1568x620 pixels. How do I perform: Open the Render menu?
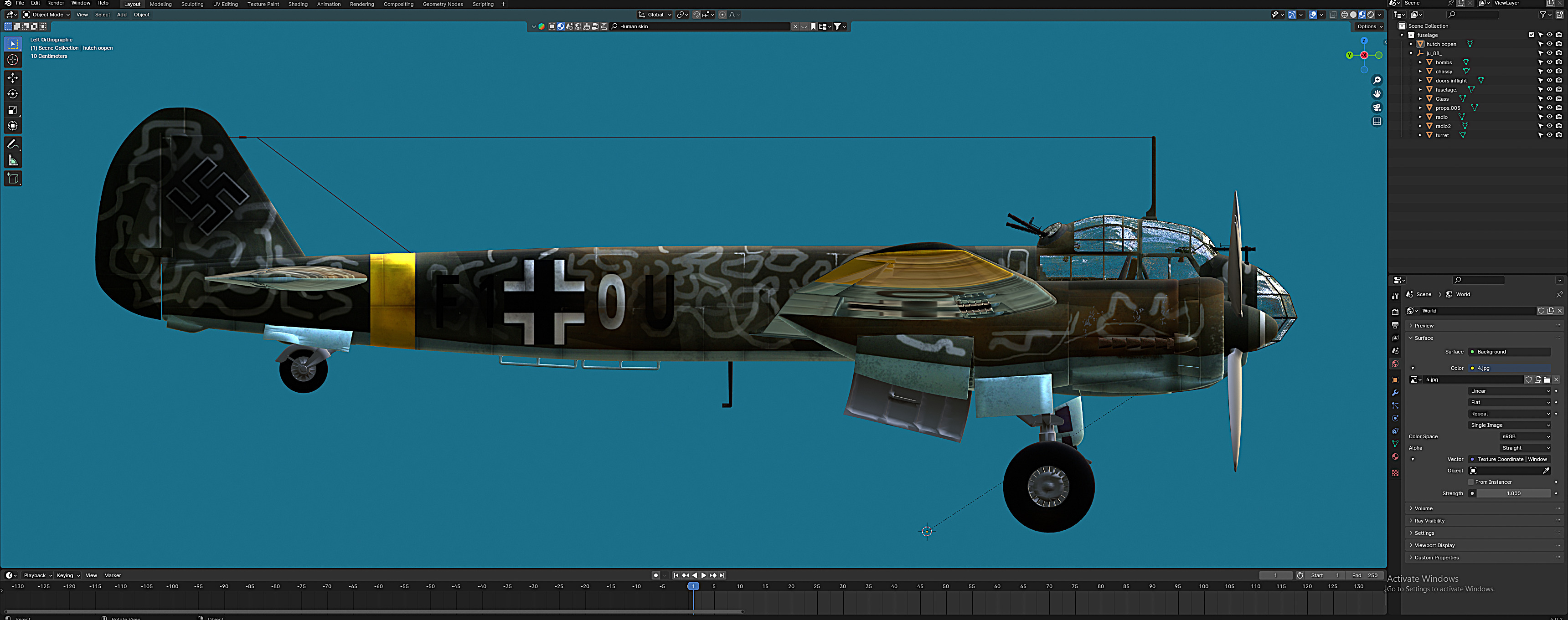[x=56, y=4]
